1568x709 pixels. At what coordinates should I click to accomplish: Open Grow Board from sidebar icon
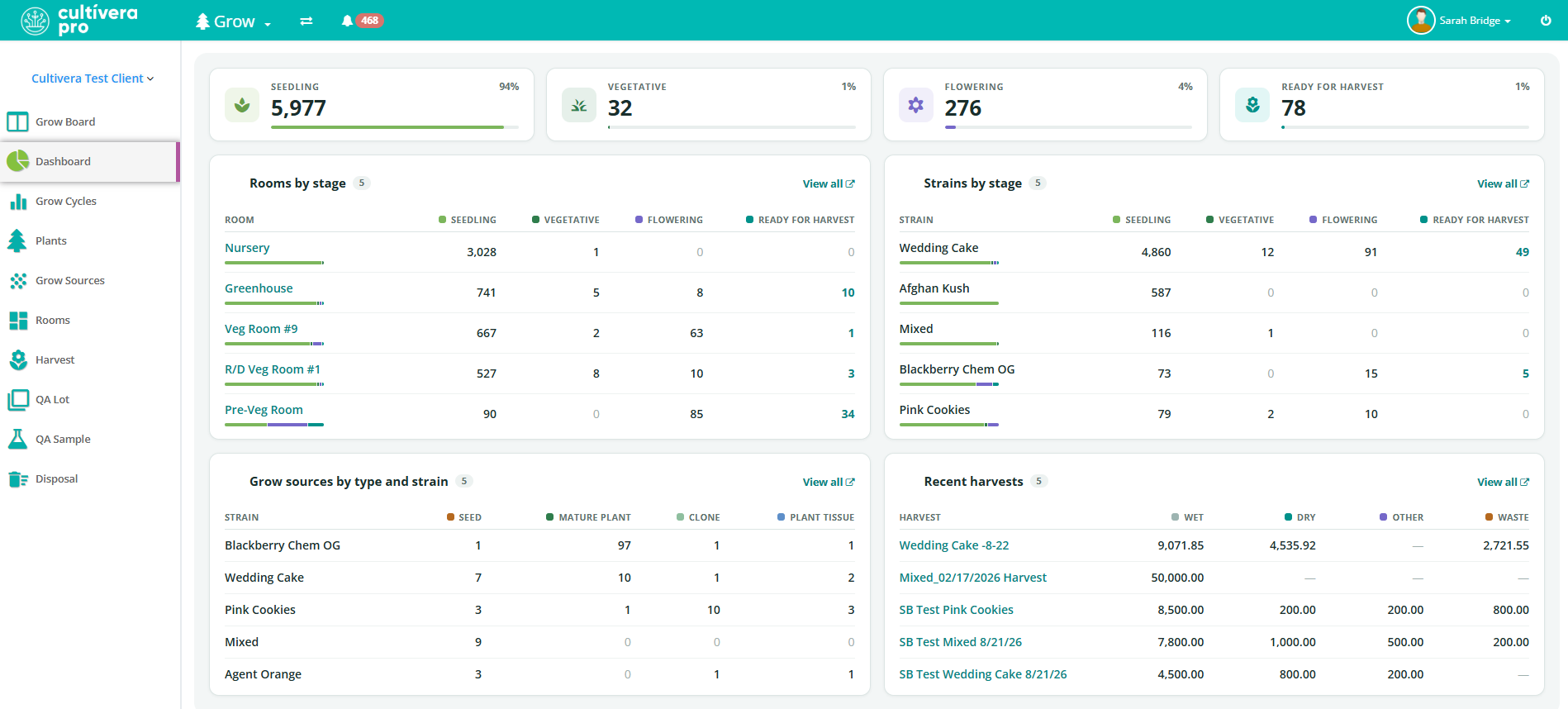click(17, 121)
